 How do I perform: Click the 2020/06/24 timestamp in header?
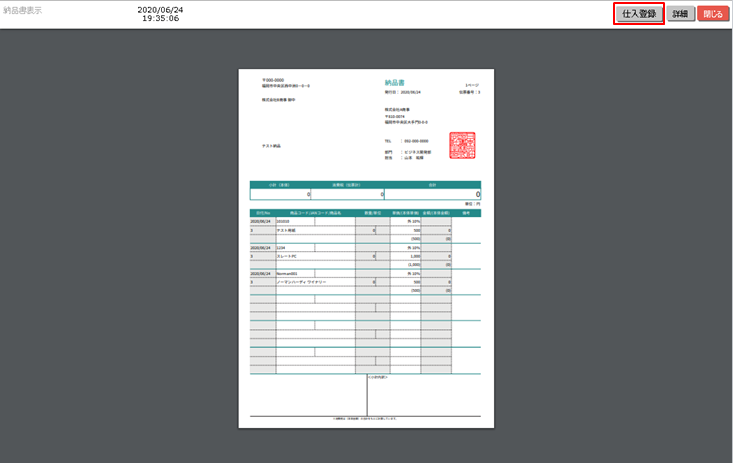point(160,10)
